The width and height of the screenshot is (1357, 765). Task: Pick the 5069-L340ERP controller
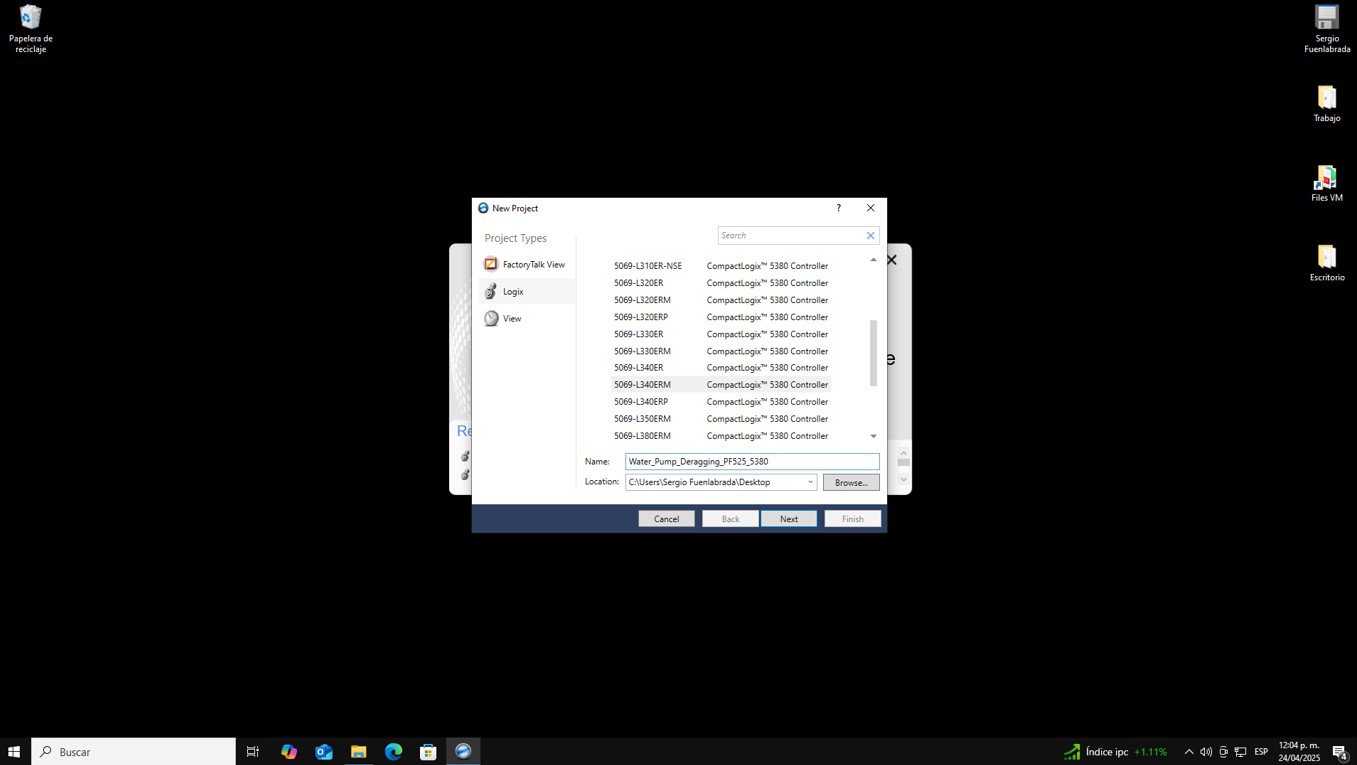coord(721,401)
